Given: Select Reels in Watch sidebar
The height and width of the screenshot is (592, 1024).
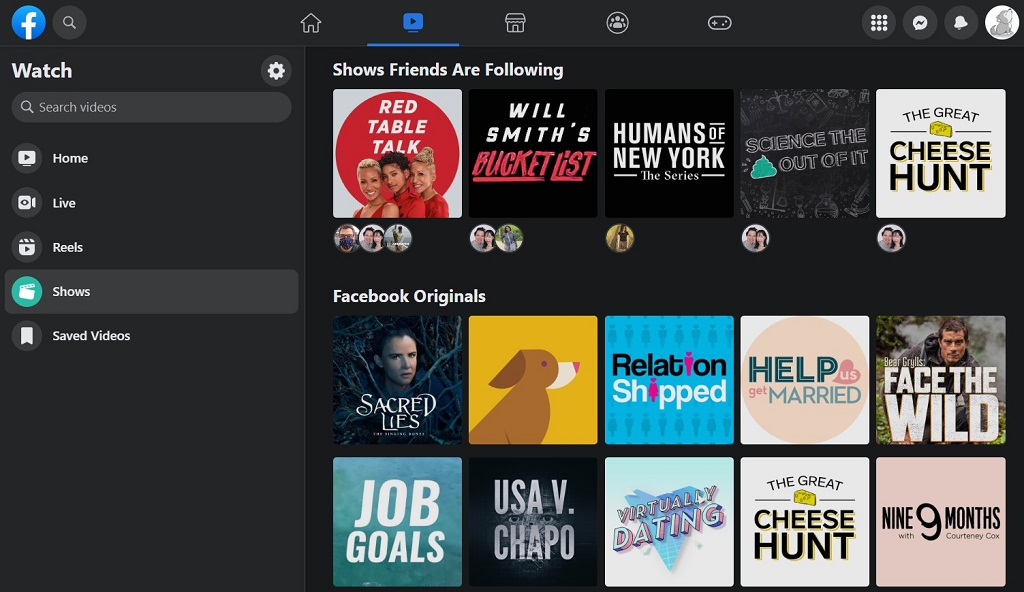Looking at the screenshot, I should point(152,247).
